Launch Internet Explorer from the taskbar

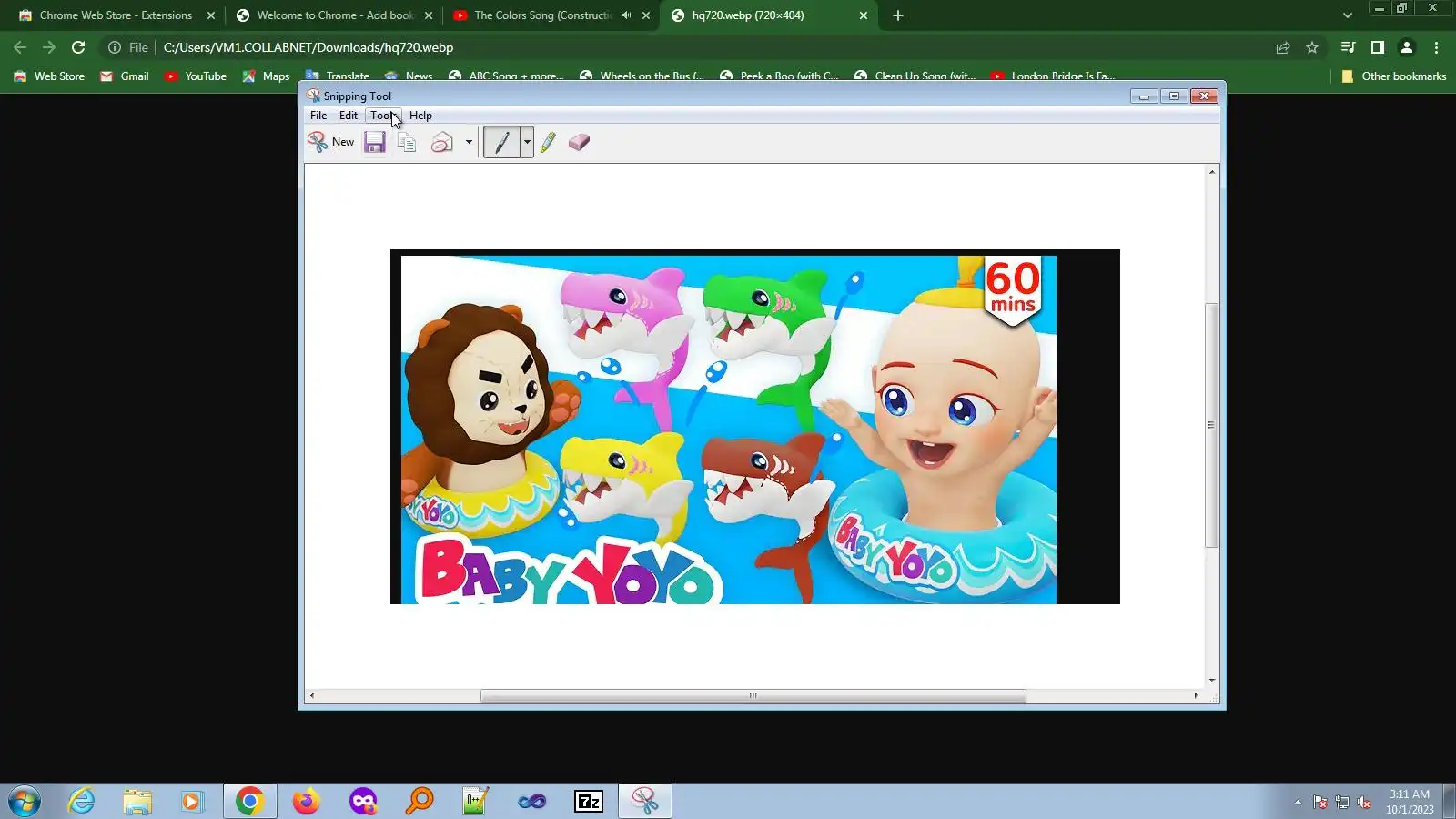pos(81,801)
